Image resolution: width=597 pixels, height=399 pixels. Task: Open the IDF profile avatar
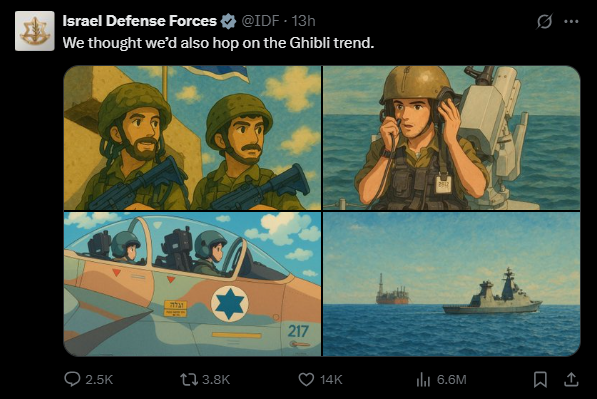(x=35, y=31)
